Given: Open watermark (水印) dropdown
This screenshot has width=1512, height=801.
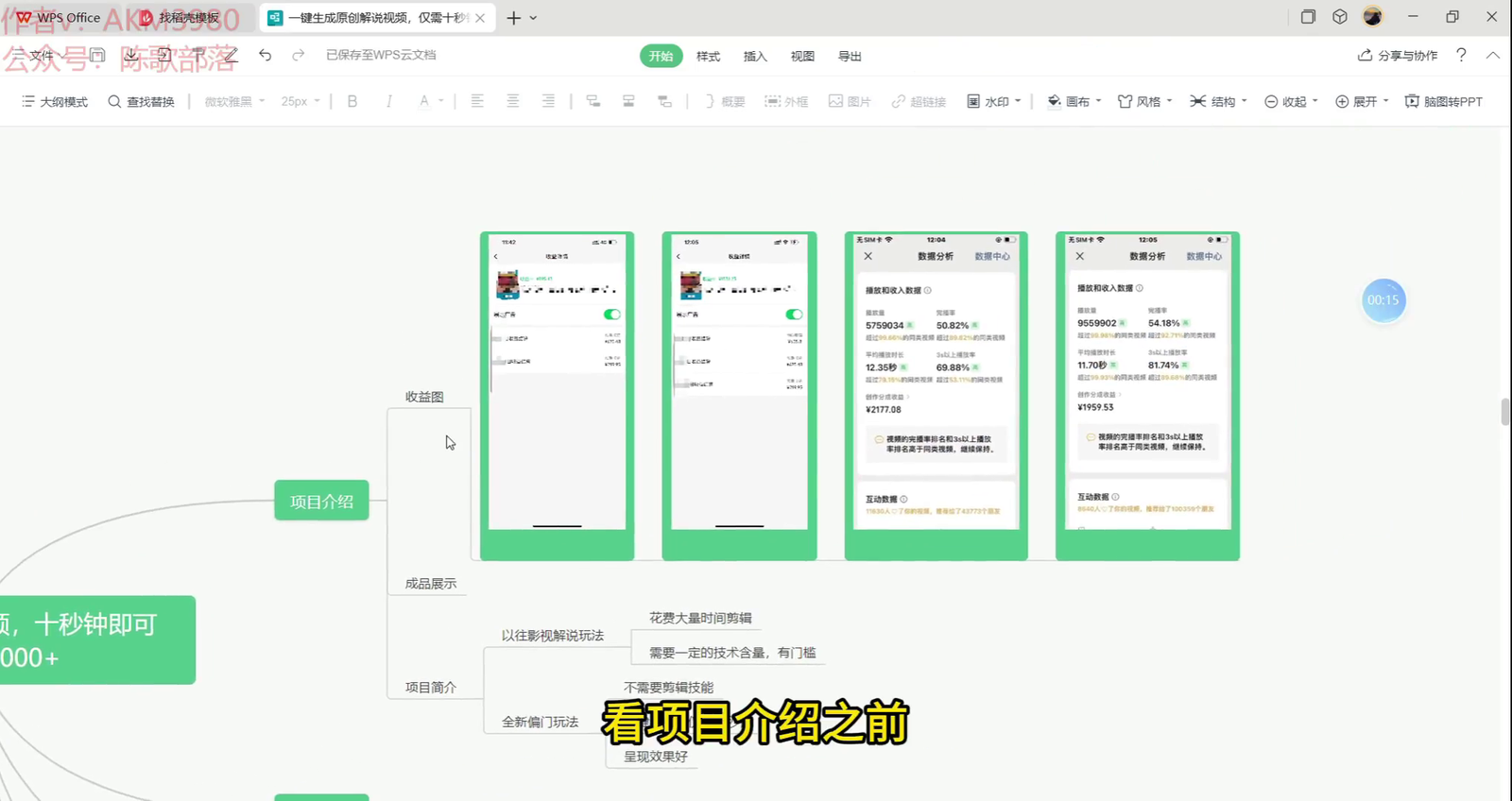Looking at the screenshot, I should [994, 101].
